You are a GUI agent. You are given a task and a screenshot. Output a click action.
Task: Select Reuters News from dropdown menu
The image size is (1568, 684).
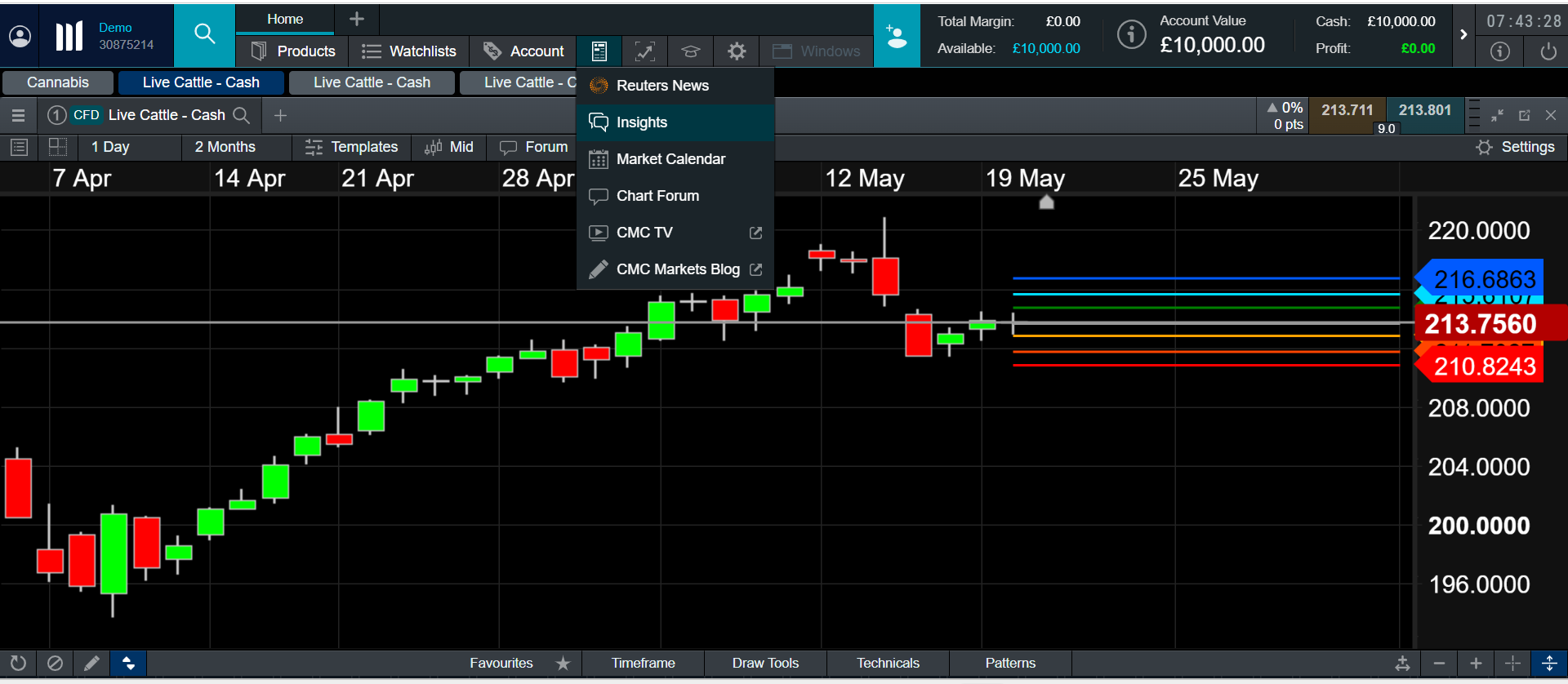675,86
